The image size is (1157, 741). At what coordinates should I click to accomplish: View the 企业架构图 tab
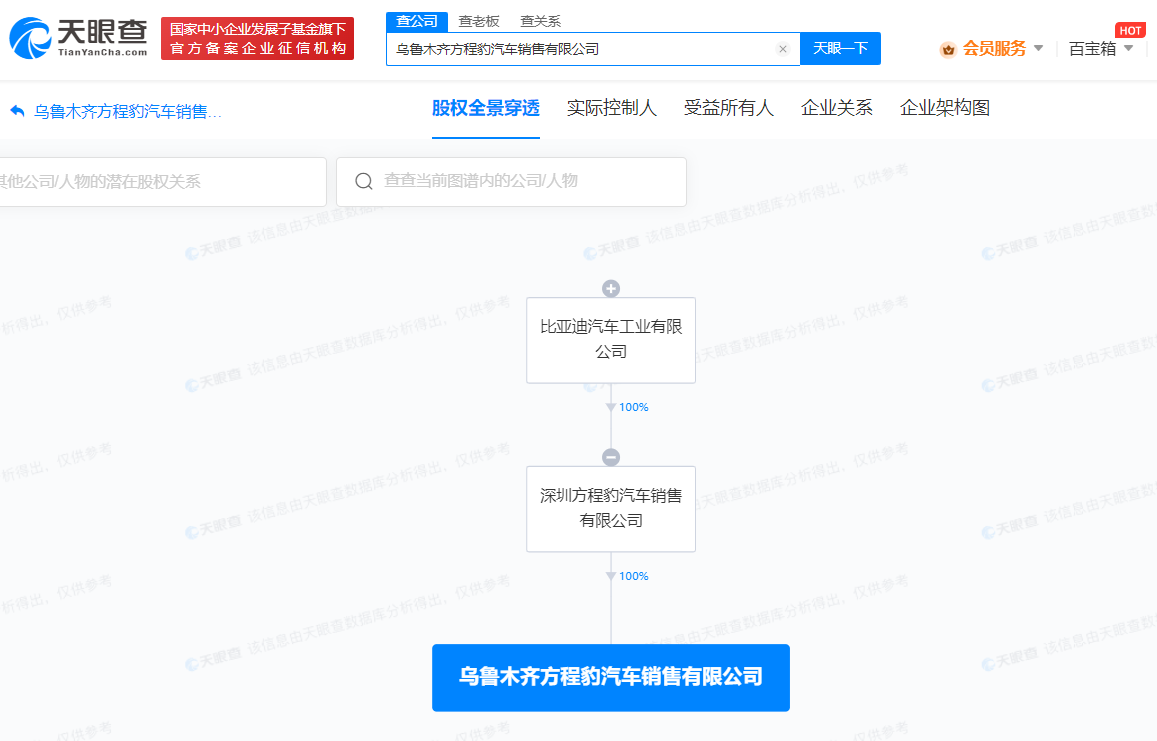pyautogui.click(x=944, y=108)
